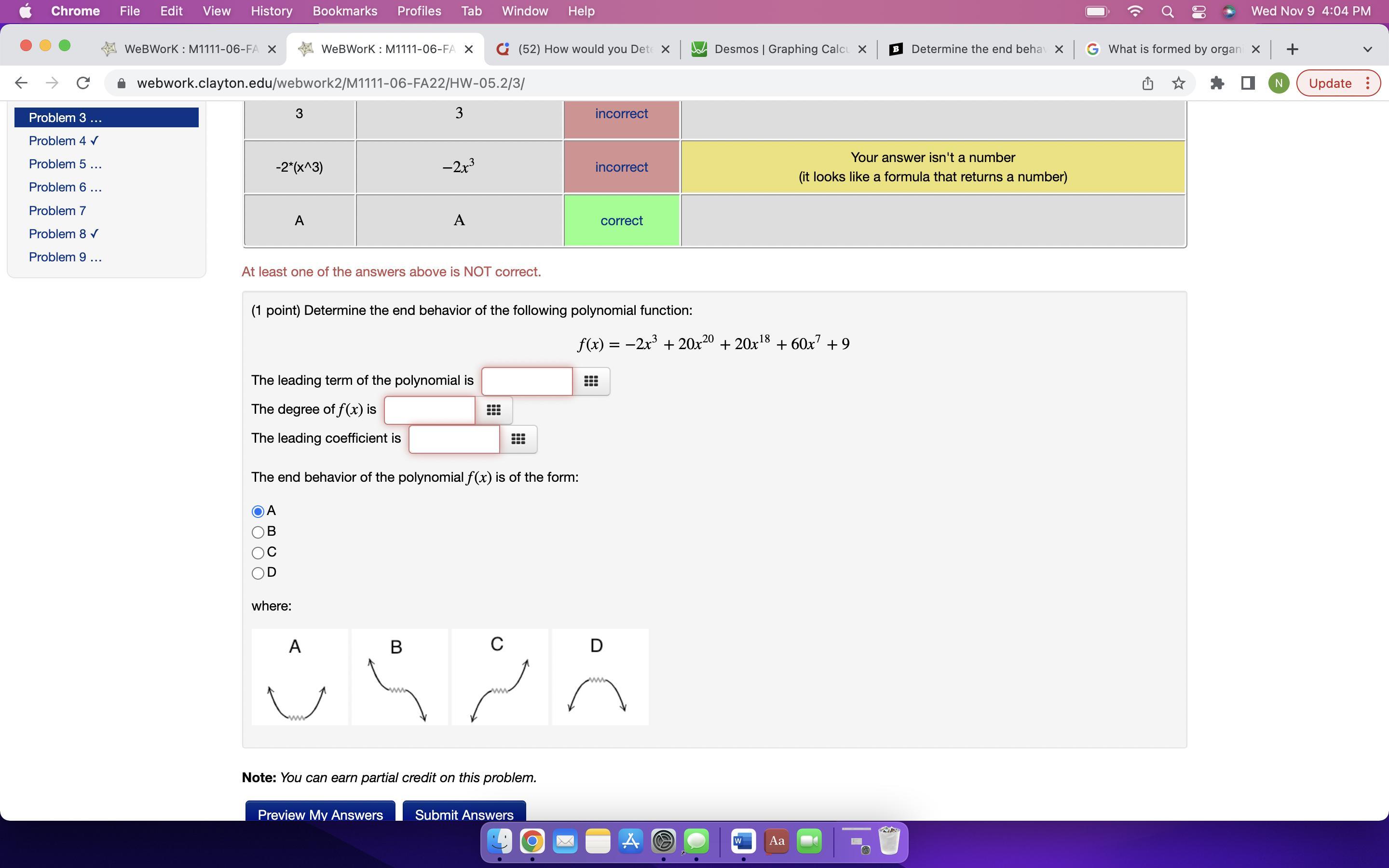Open Chrome extensions puzzle icon
The width and height of the screenshot is (1389, 868).
click(1217, 83)
